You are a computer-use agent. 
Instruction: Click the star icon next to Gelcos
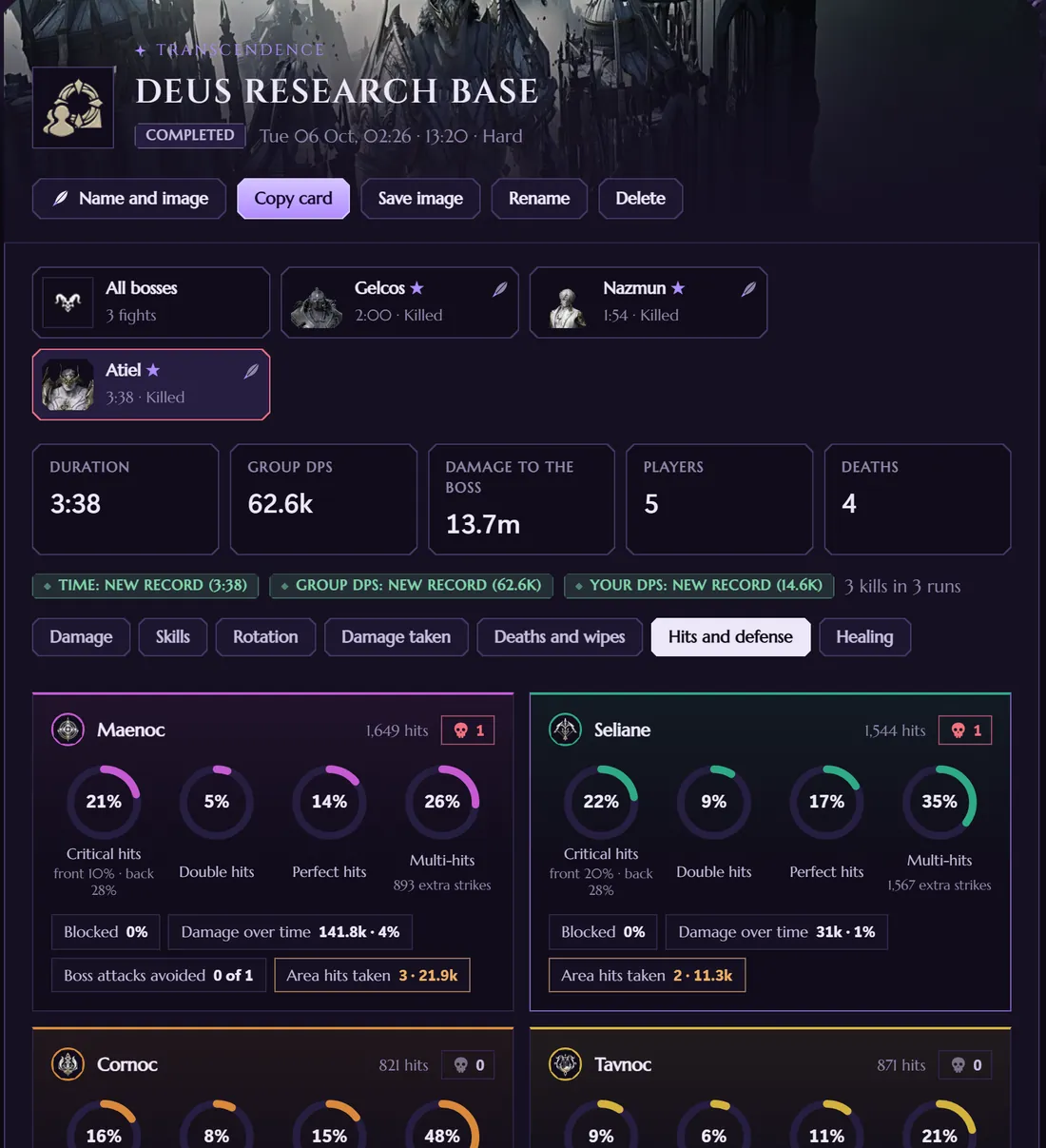(x=416, y=287)
